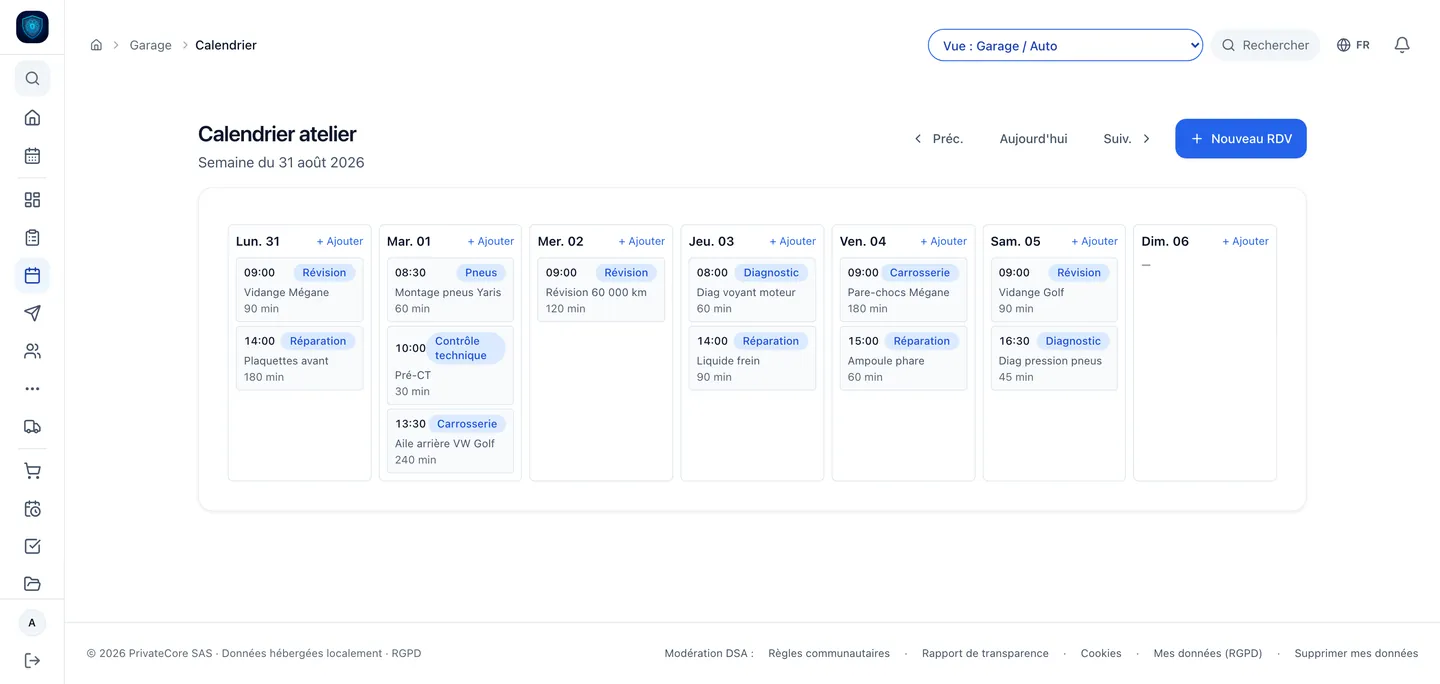Select the active calendar icon in sidebar

(32, 275)
